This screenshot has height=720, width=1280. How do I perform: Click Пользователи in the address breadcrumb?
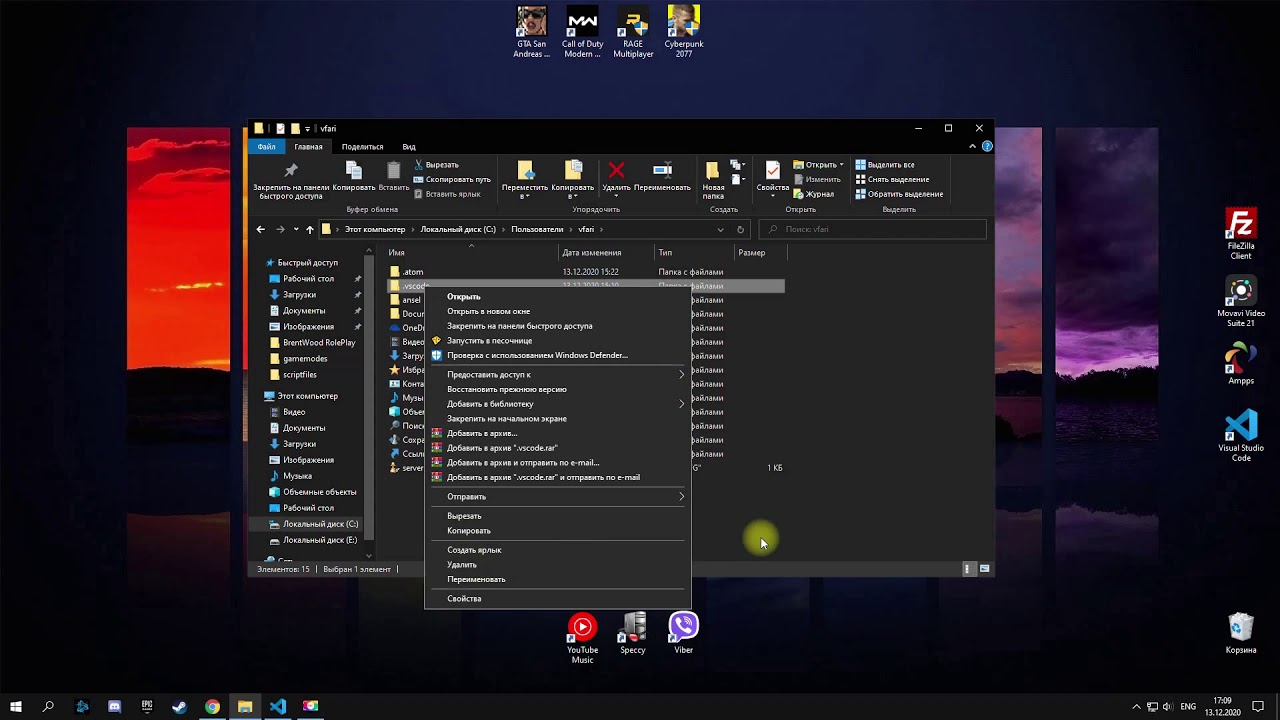click(x=537, y=229)
